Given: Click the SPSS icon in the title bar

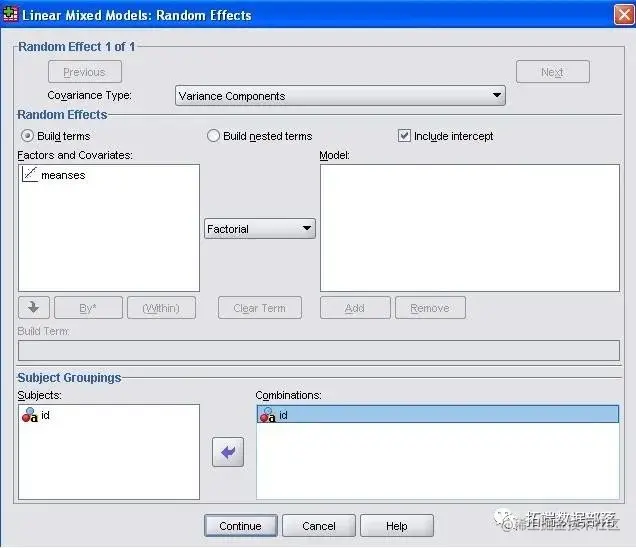Looking at the screenshot, I should [10, 14].
